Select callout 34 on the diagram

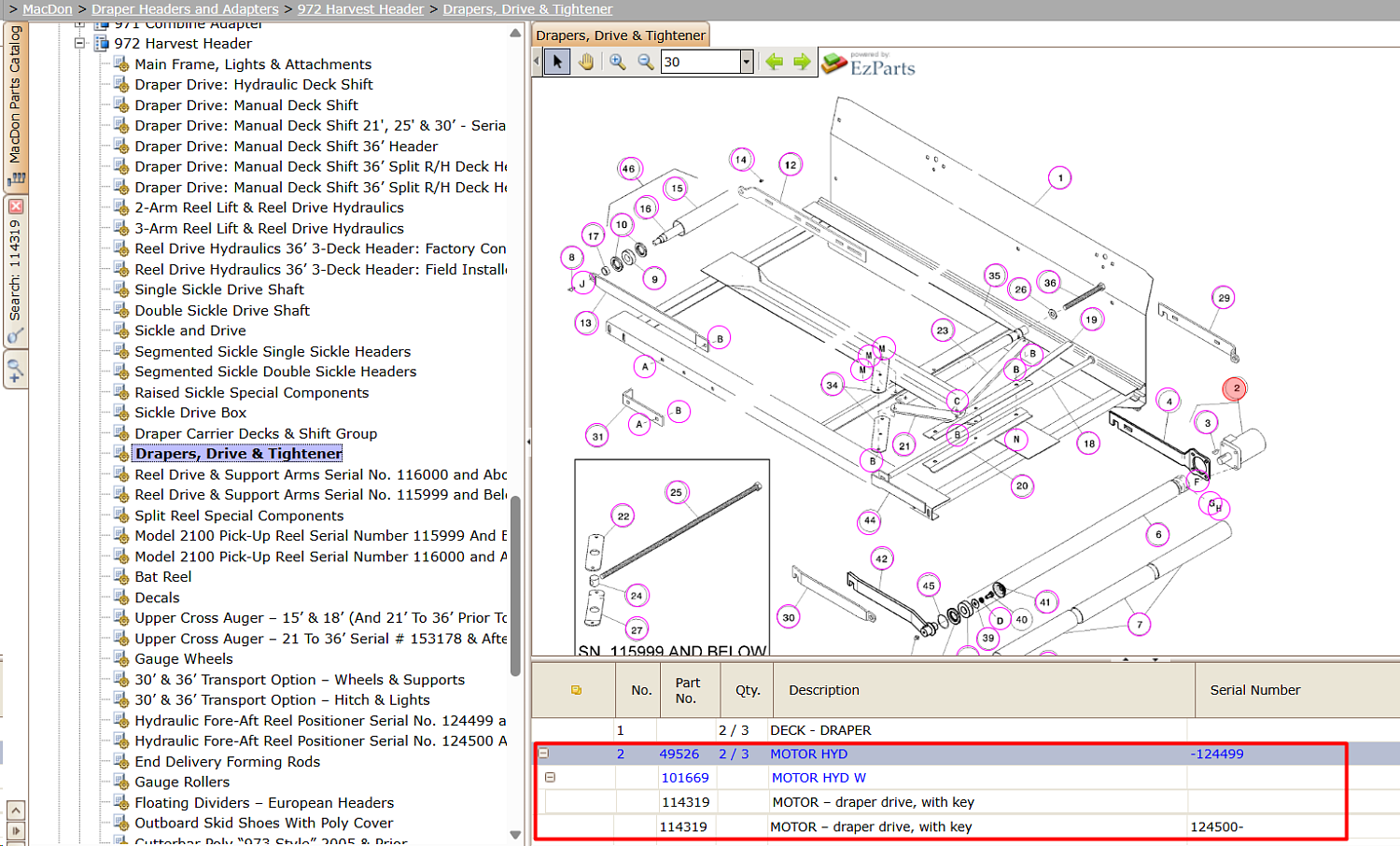point(833,385)
